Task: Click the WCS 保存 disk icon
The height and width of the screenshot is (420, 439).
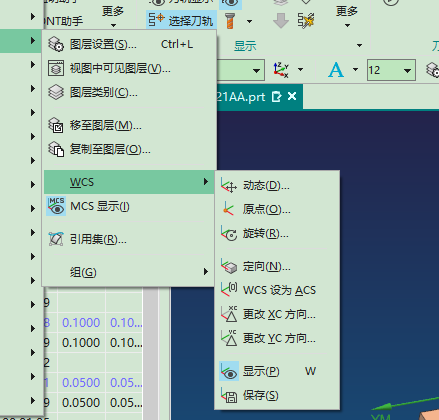Action: 229,396
